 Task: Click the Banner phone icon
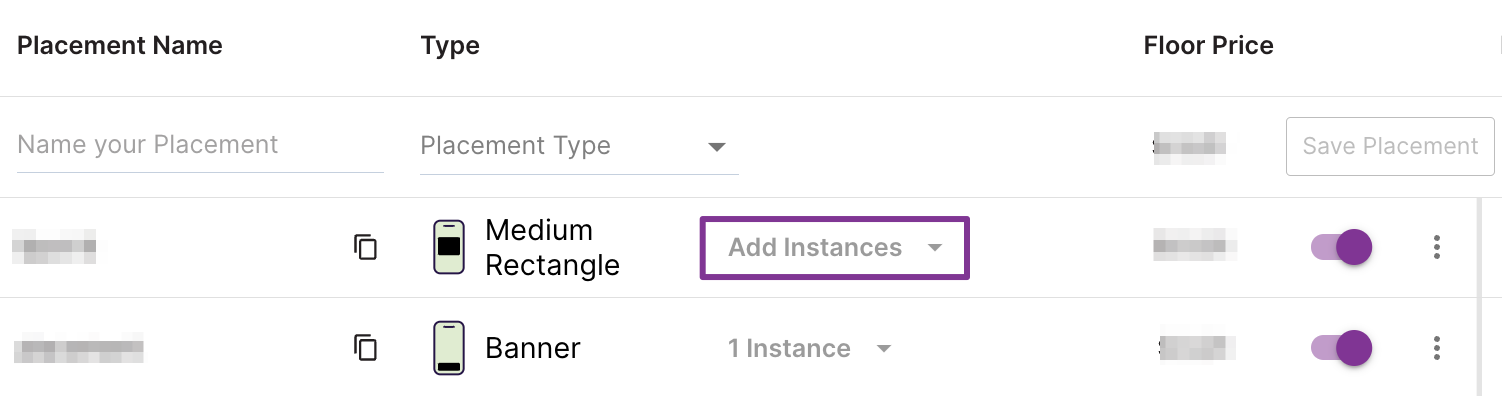(449, 348)
